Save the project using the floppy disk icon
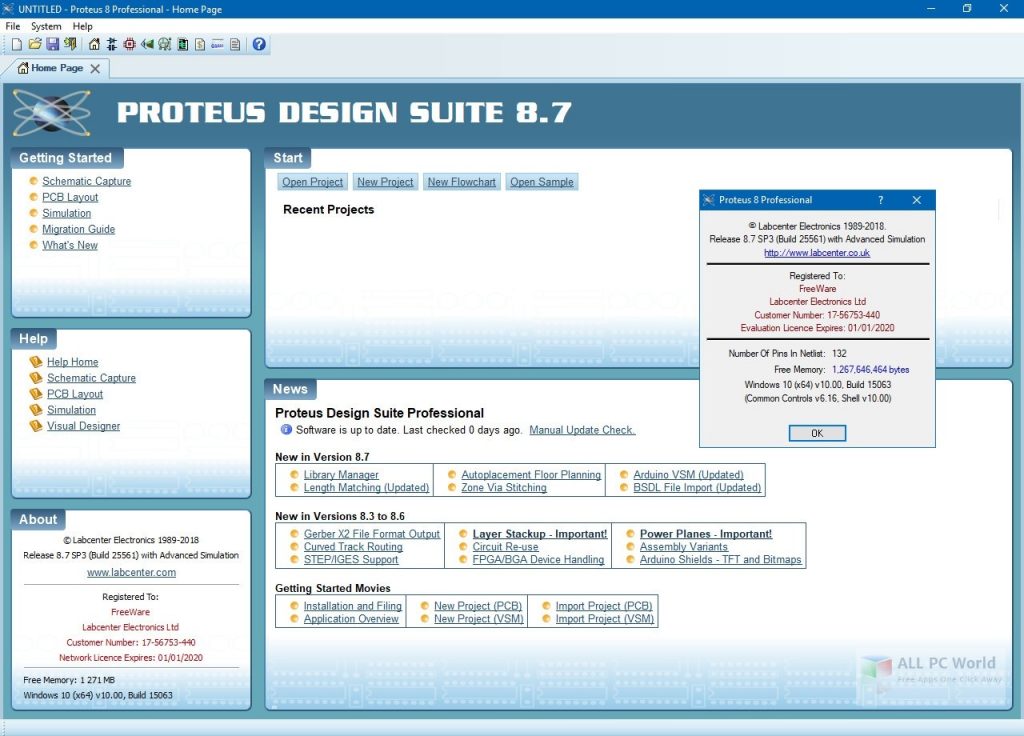Screen dimensions: 1024x736 [52, 44]
